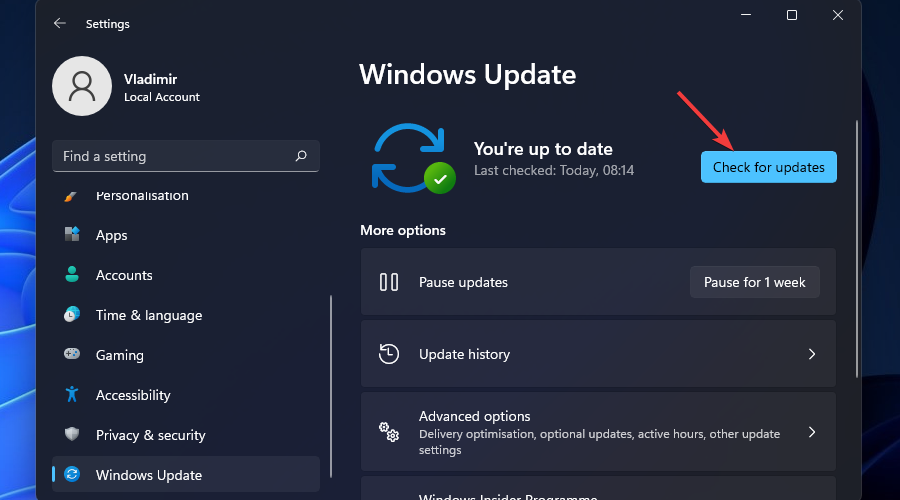Click the Gaming controller icon
This screenshot has width=900, height=500.
tap(72, 354)
